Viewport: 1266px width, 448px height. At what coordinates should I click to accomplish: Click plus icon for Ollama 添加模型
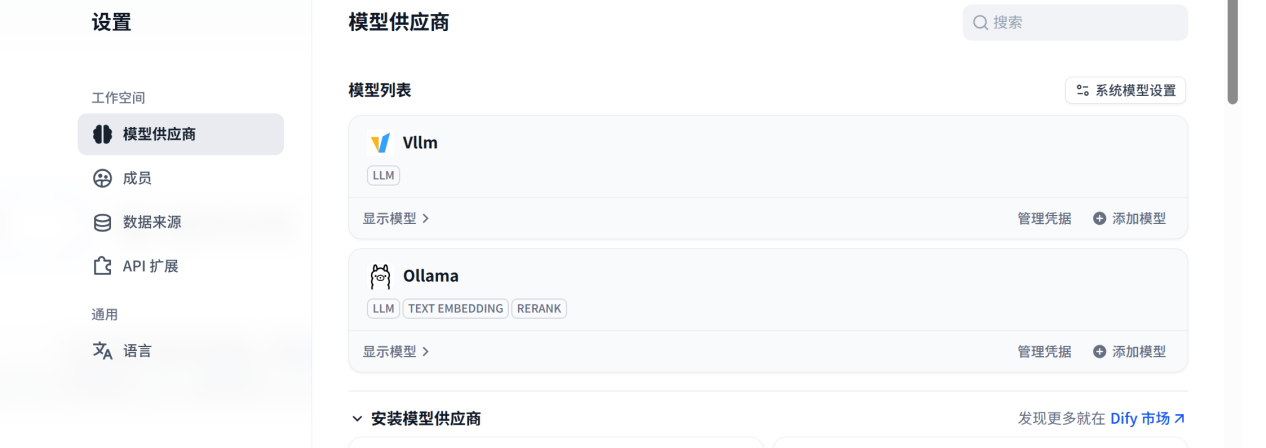pyautogui.click(x=1100, y=351)
